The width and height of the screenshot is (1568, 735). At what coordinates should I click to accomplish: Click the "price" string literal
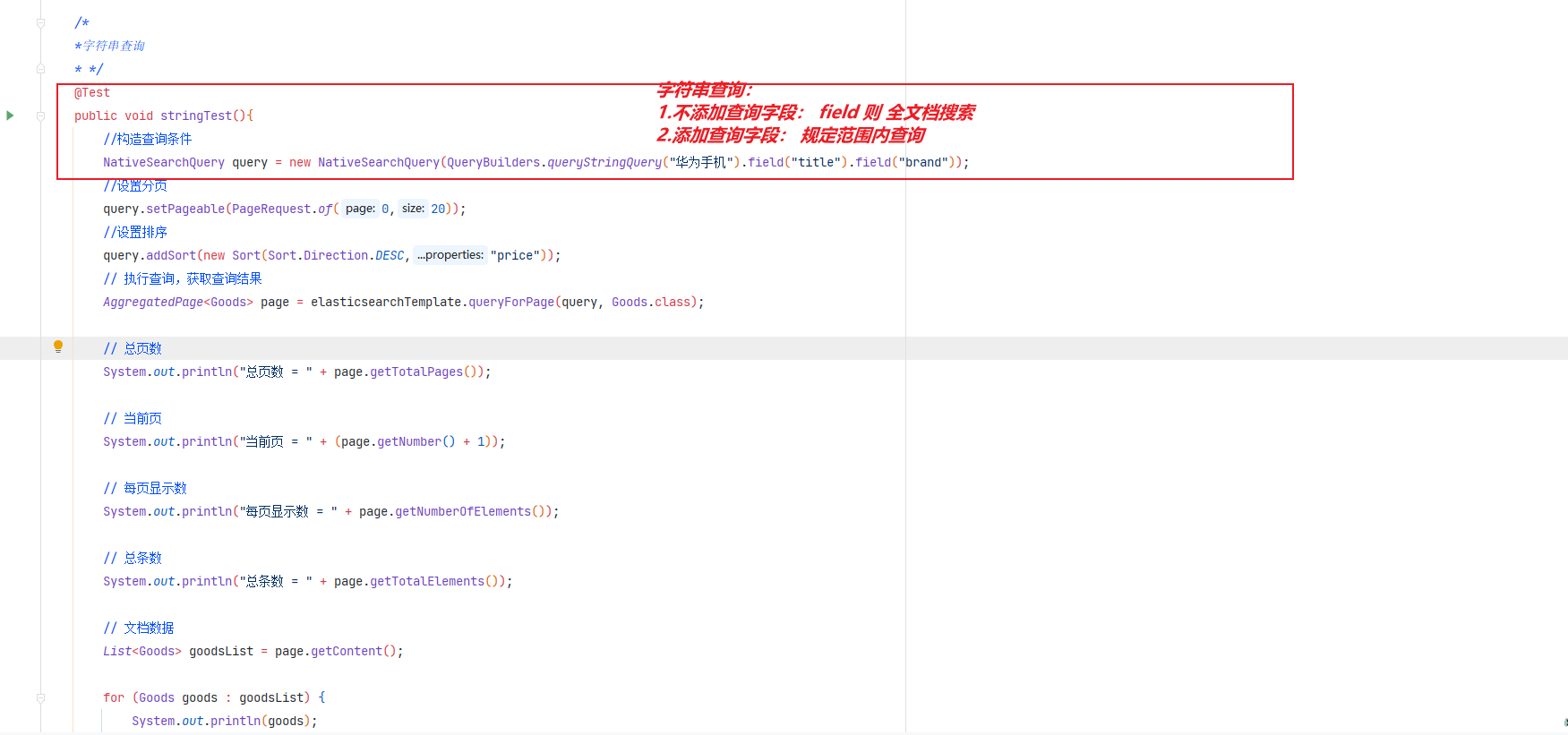click(x=515, y=255)
